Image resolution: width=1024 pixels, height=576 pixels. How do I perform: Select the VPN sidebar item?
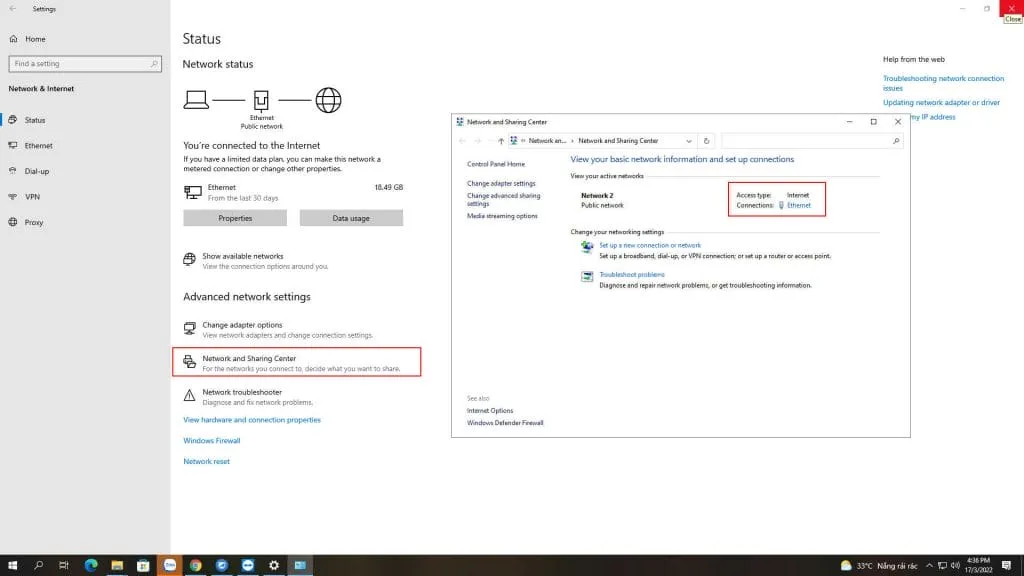pos(32,197)
